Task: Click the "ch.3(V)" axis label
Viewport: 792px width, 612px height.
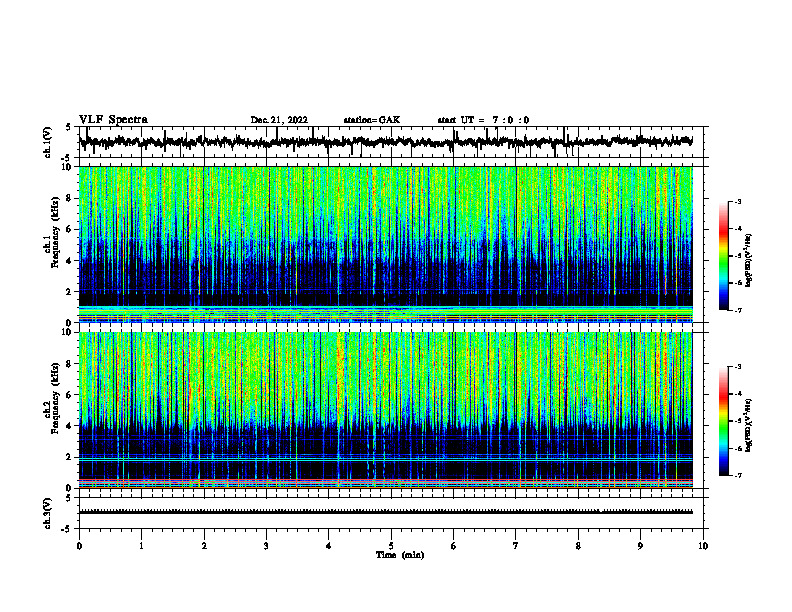Action: pos(48,514)
